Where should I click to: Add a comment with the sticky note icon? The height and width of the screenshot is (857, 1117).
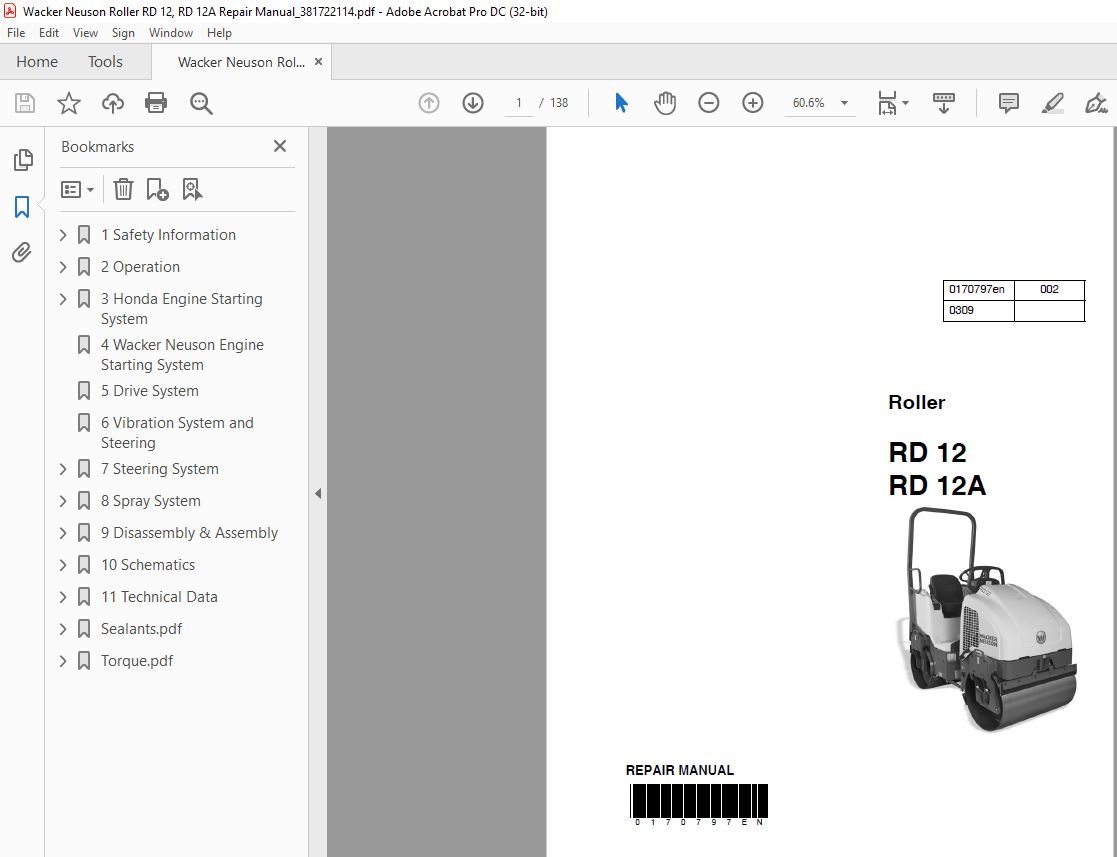[x=1009, y=103]
